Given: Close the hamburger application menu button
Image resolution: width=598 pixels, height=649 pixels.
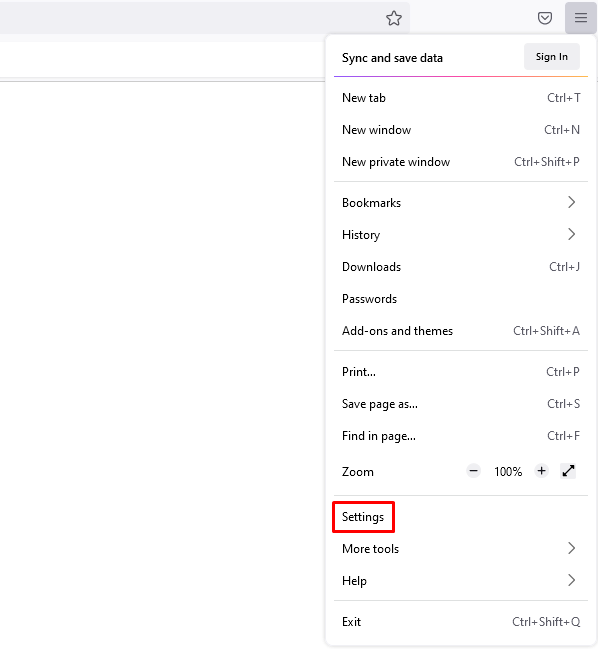Looking at the screenshot, I should click(x=581, y=18).
